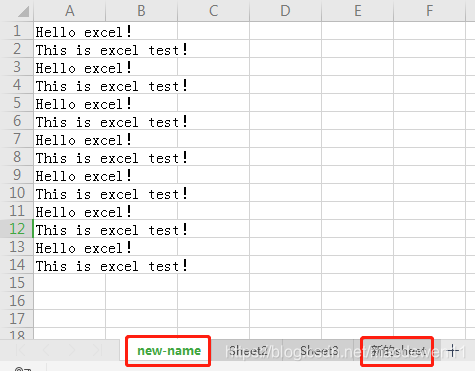The width and height of the screenshot is (475, 371).
Task: Click 'Hello excel!' in row 7
Action: click(83, 140)
